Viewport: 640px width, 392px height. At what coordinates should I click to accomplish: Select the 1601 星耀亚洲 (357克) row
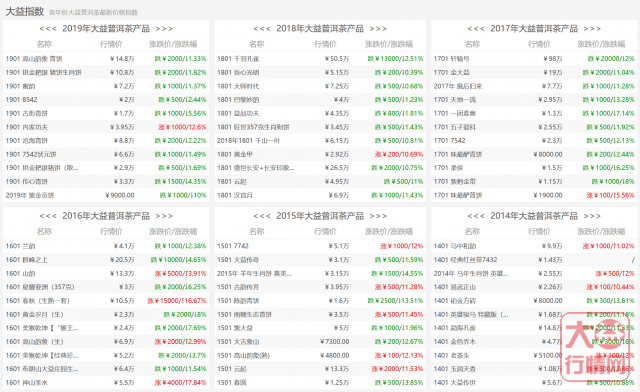tap(106, 287)
